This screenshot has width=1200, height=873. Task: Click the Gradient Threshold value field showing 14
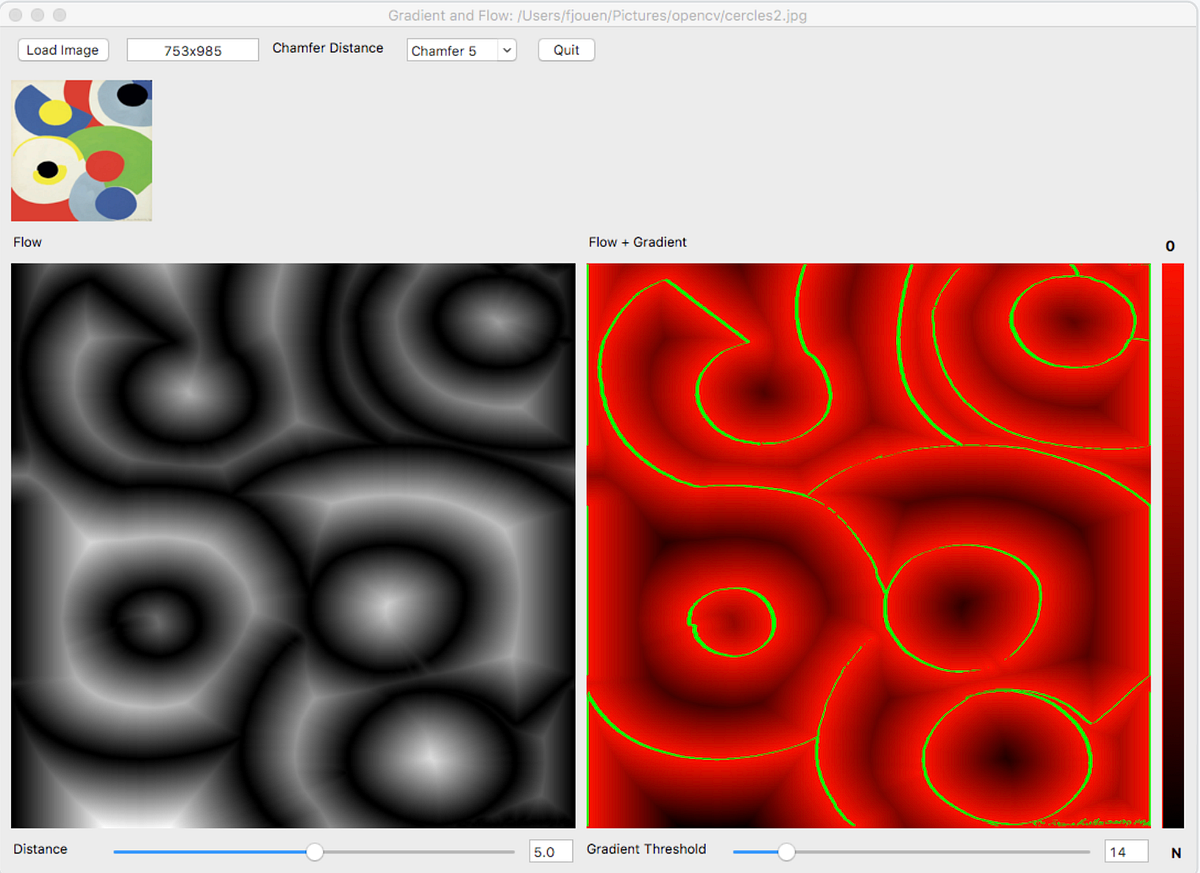pos(1126,851)
